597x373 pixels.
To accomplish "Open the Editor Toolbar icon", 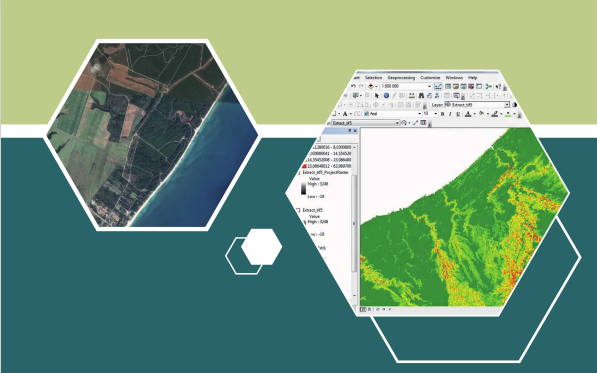I will 438,86.
